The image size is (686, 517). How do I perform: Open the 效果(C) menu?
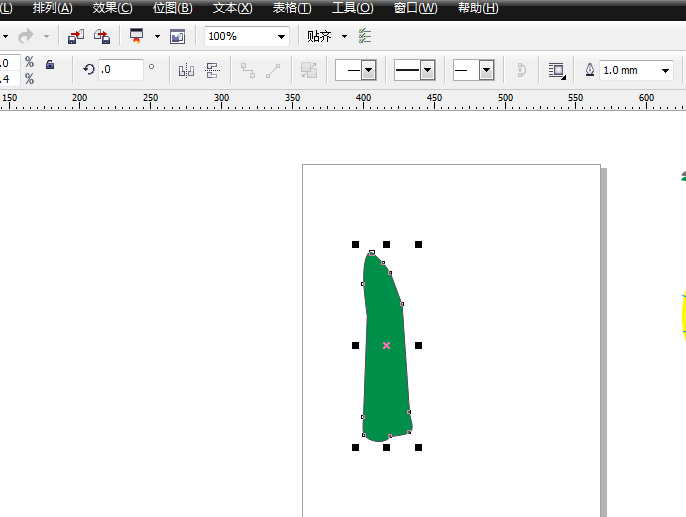click(x=112, y=8)
